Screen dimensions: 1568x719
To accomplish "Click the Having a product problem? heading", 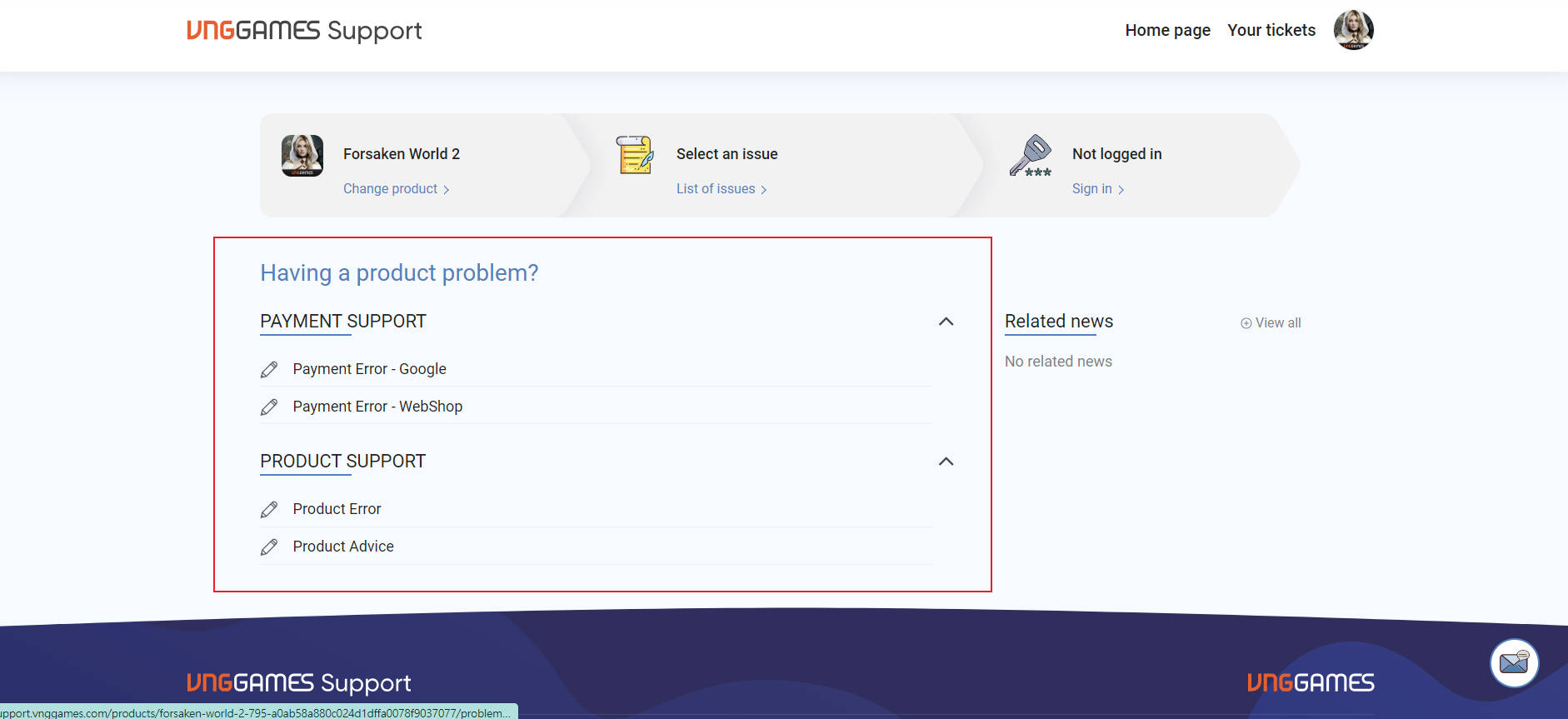I will pyautogui.click(x=399, y=273).
